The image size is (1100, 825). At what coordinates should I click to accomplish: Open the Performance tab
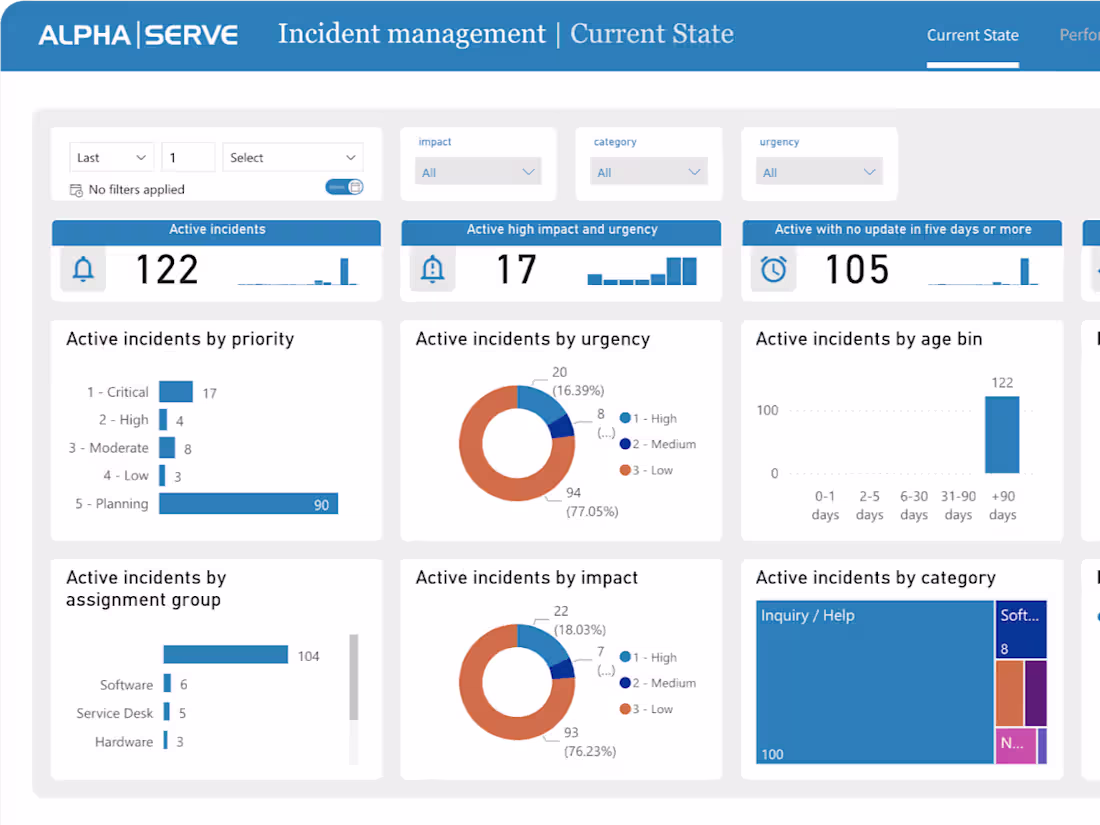click(1078, 35)
